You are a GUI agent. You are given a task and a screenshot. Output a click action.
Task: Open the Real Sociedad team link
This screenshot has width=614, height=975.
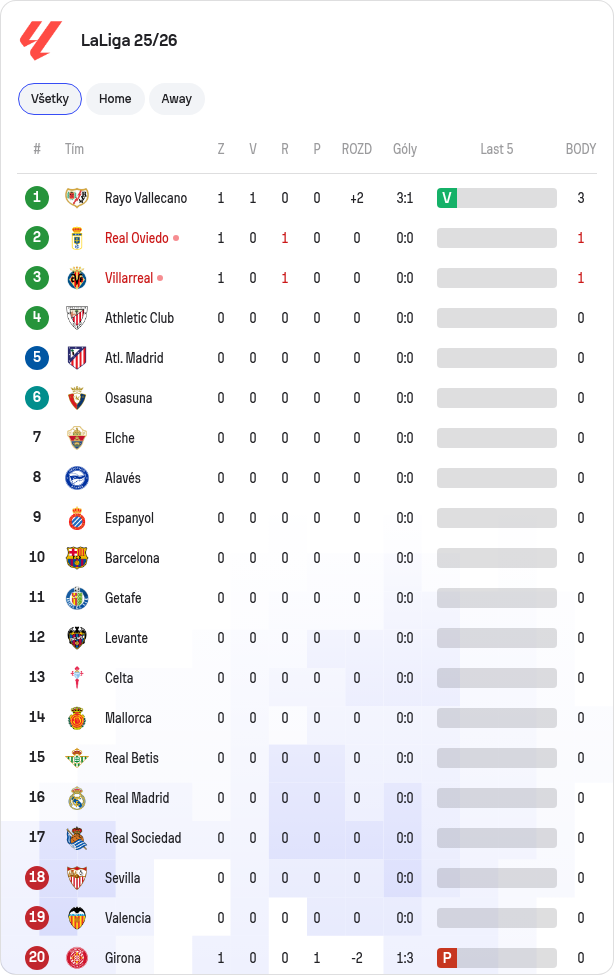143,838
